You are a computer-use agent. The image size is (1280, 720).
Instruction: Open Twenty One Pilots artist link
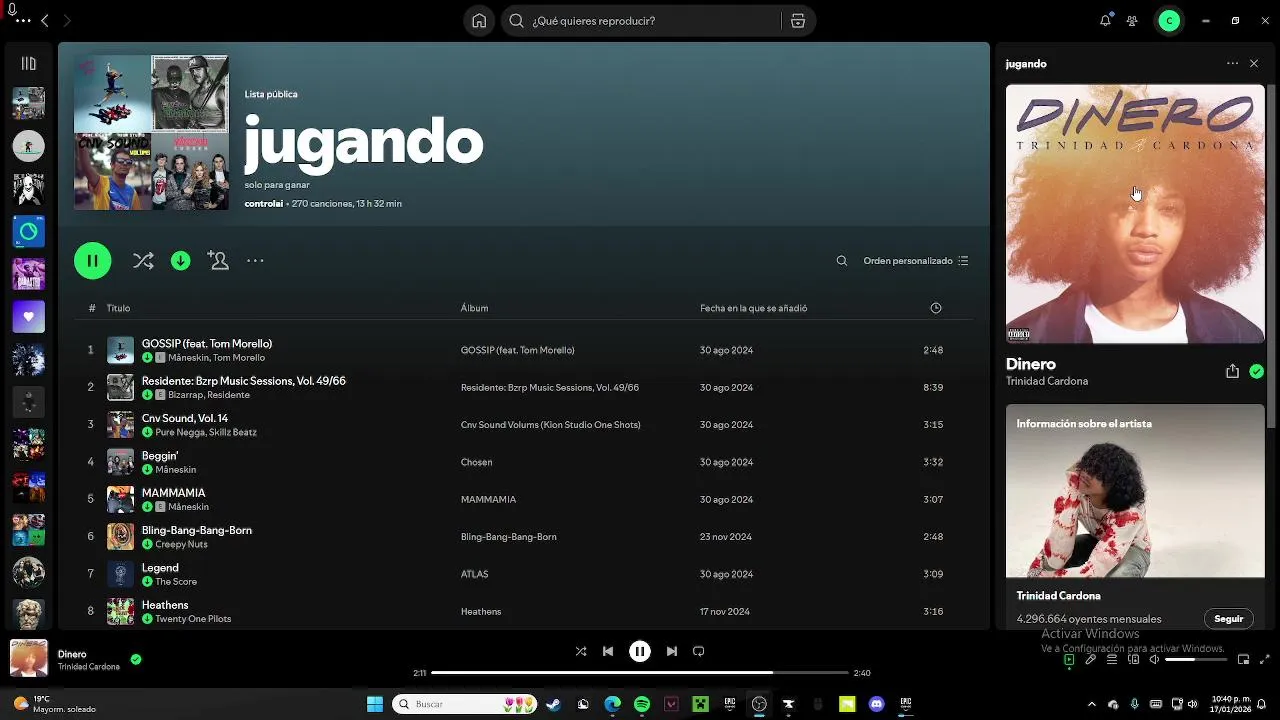coord(193,619)
